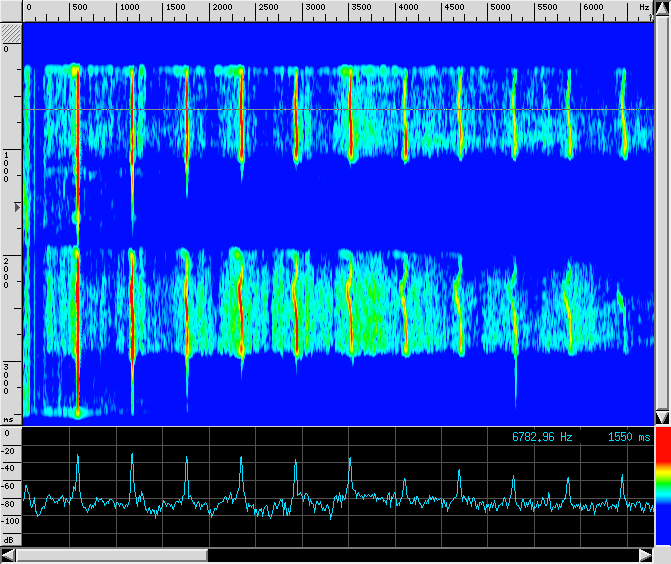The width and height of the screenshot is (671, 564).
Task: Click the 6782.96 Hz frequency readout
Action: click(x=542, y=437)
